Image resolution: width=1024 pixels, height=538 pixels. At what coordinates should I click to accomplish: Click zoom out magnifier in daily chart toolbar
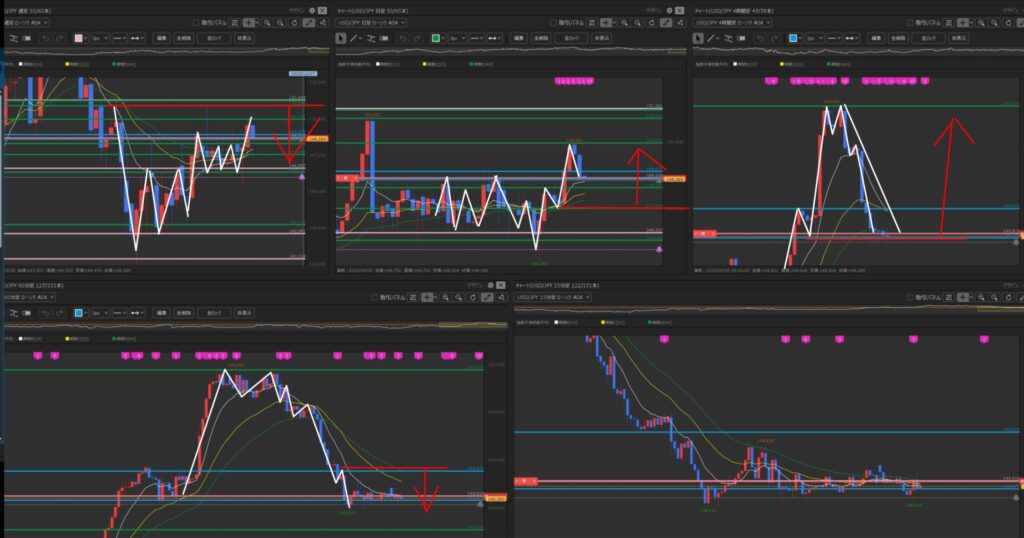(639, 20)
